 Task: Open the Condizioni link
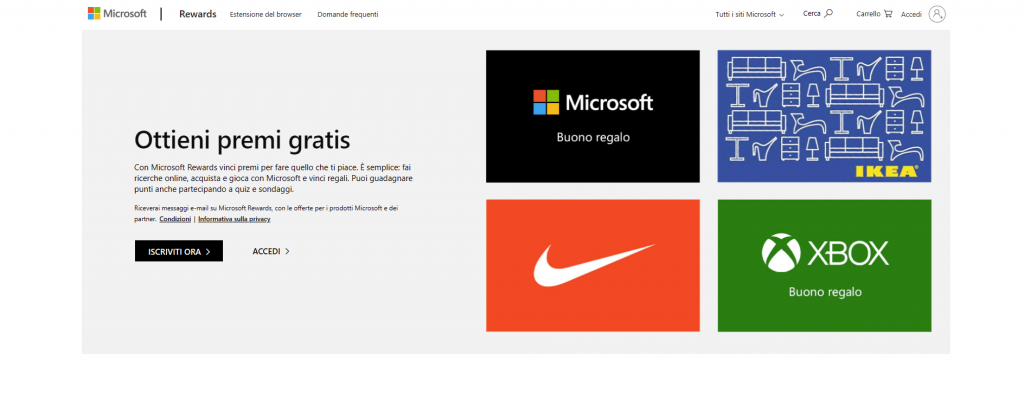tap(175, 219)
